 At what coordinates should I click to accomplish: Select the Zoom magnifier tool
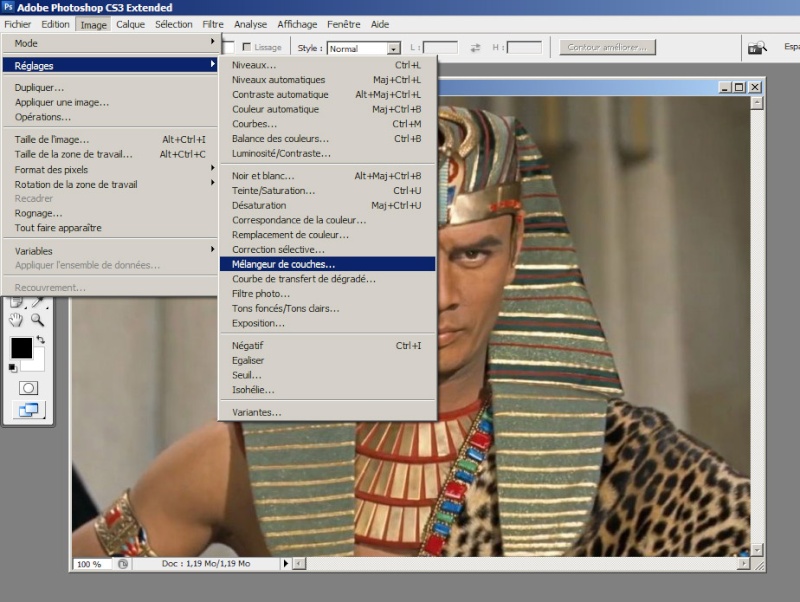coord(37,320)
